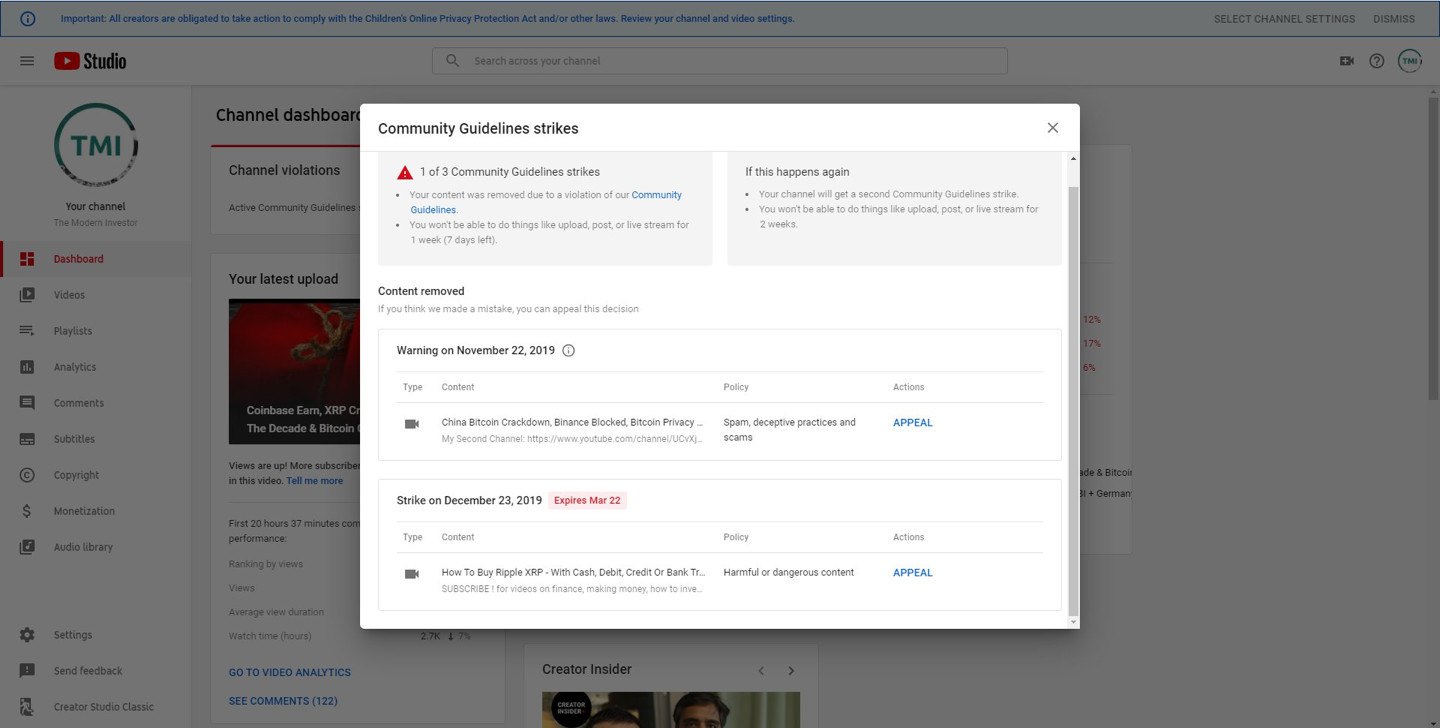
Task: Click the dialog scrollbar down arrow
Action: coord(1074,622)
